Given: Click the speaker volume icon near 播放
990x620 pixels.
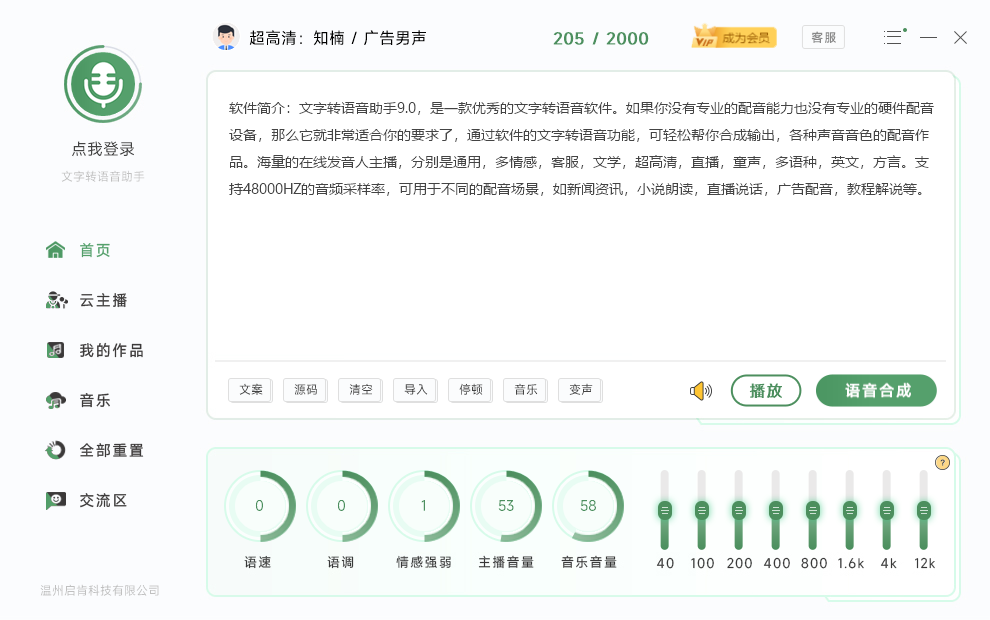Looking at the screenshot, I should 699,390.
